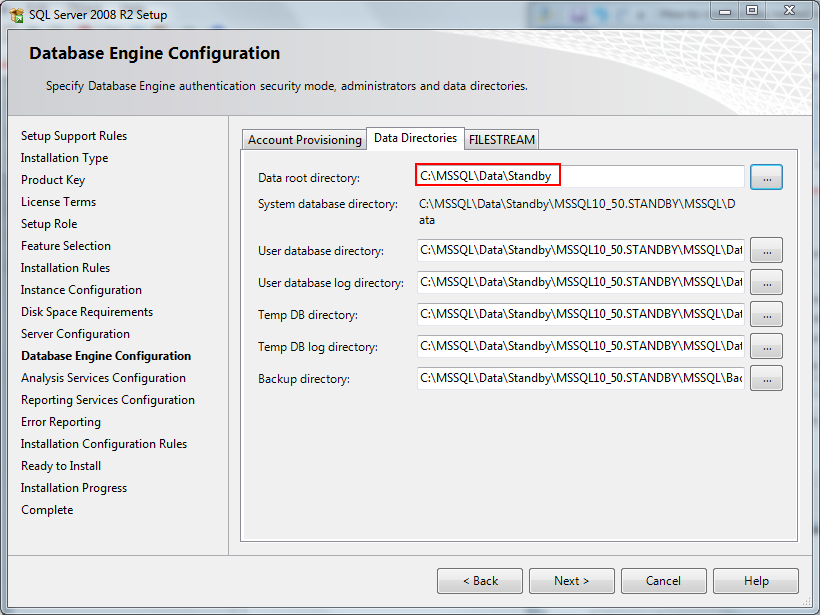
Task: Click the Analysis Services Configuration step
Action: (x=104, y=378)
